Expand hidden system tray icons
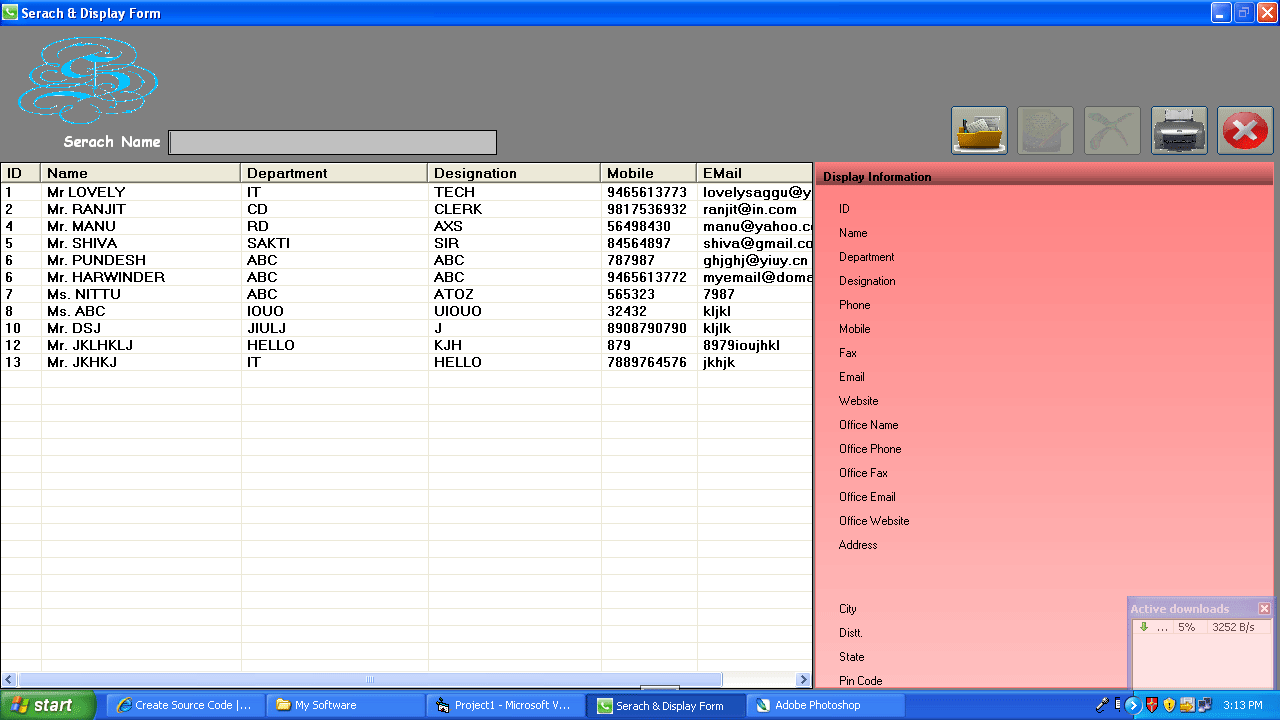The image size is (1280, 720). (x=1133, y=705)
